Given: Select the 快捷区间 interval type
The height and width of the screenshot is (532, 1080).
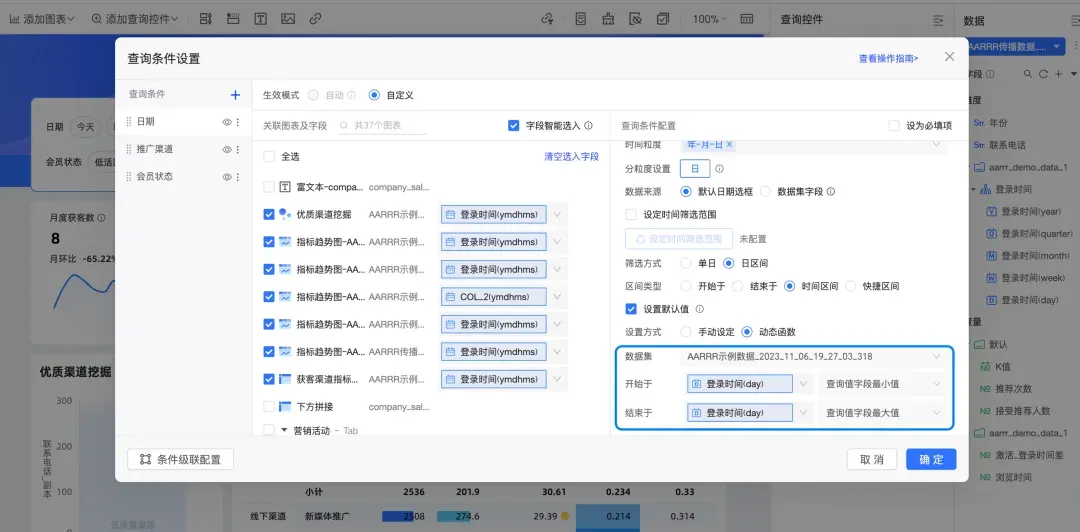Looking at the screenshot, I should point(851,286).
